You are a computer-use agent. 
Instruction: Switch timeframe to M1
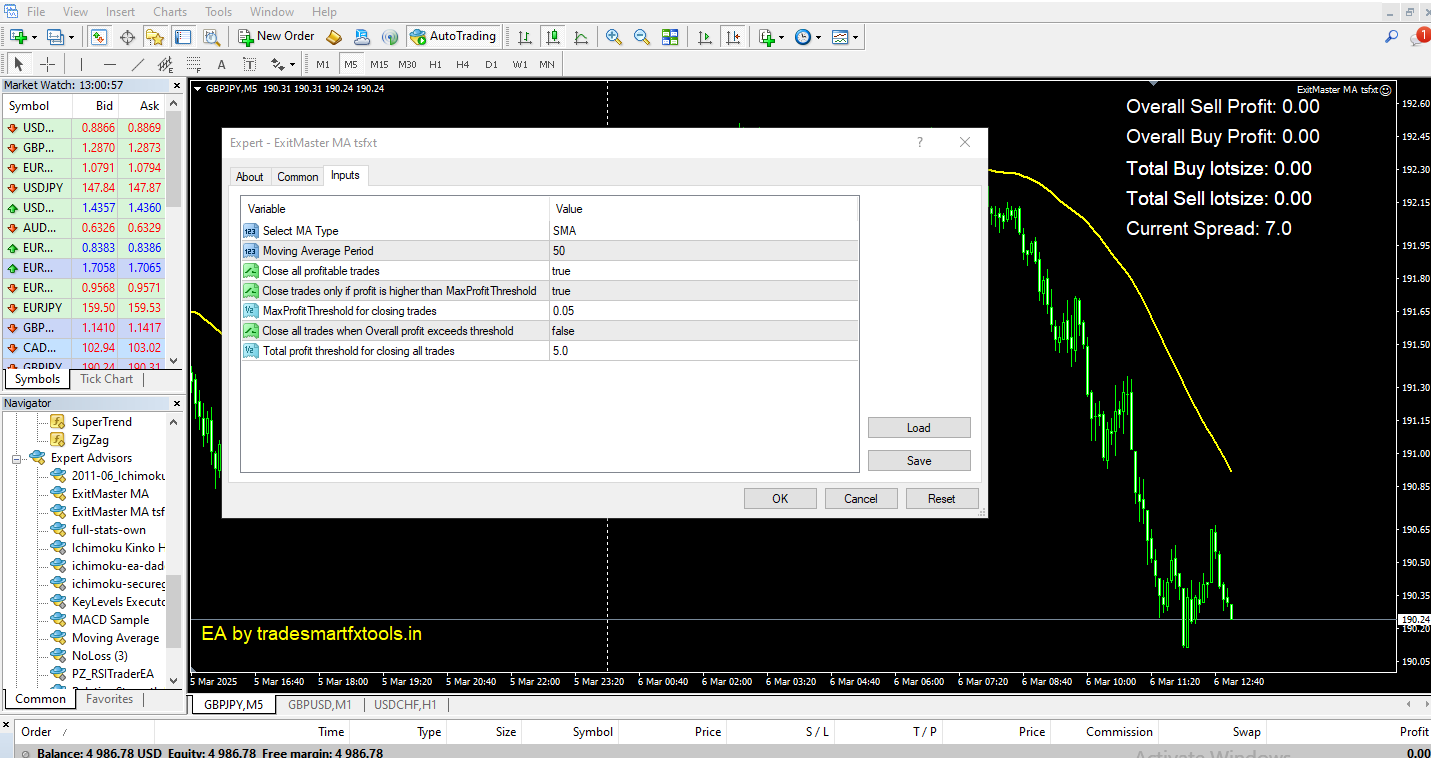[x=323, y=64]
